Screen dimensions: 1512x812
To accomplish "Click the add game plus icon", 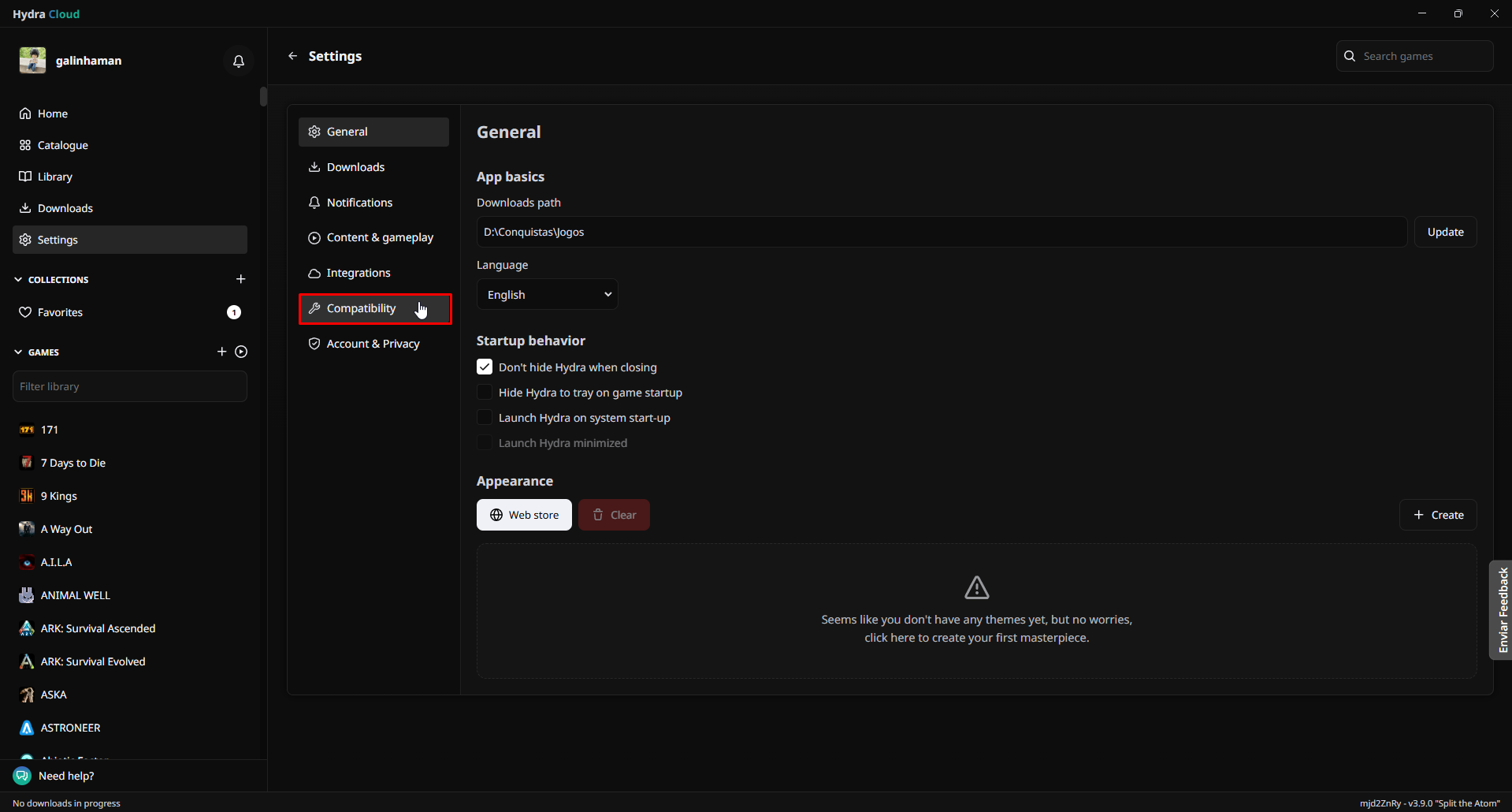I will click(221, 352).
